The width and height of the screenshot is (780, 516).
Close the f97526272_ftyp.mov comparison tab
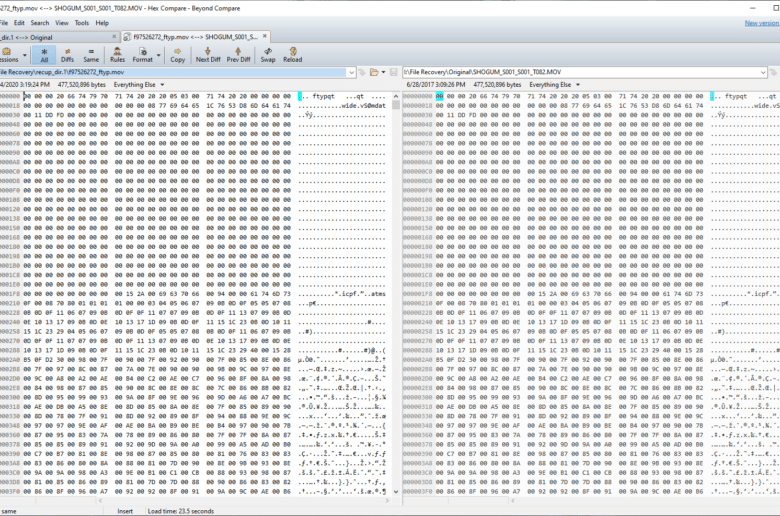[265, 36]
